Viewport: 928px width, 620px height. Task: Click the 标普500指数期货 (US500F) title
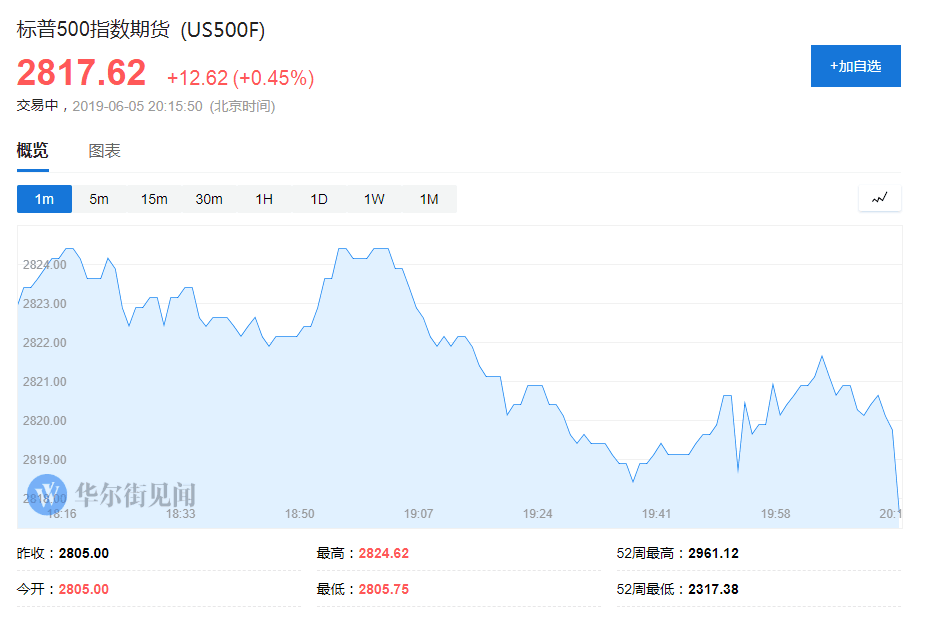point(141,30)
